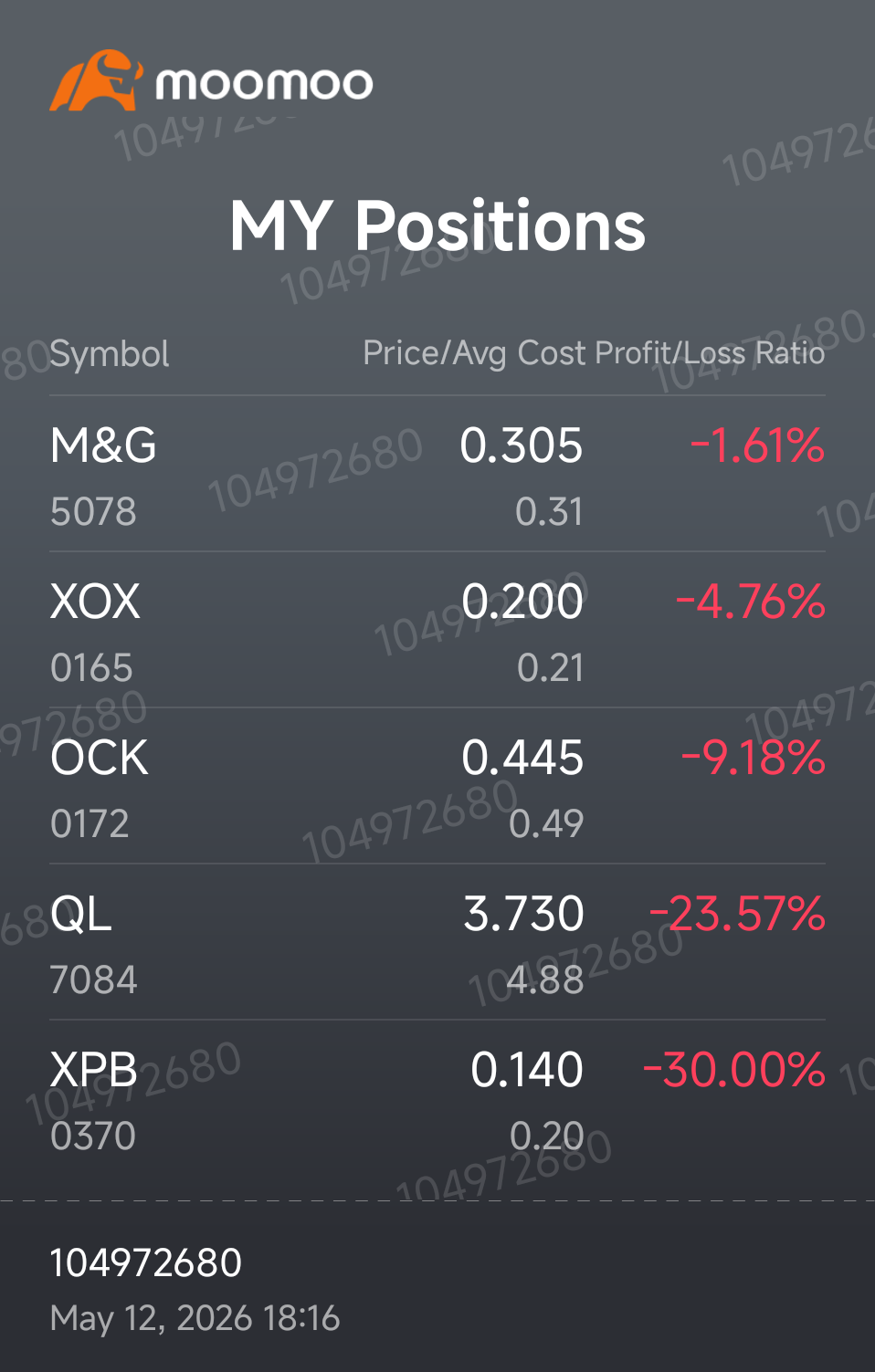Click the Symbol column header
875x1372 pixels.
[110, 354]
